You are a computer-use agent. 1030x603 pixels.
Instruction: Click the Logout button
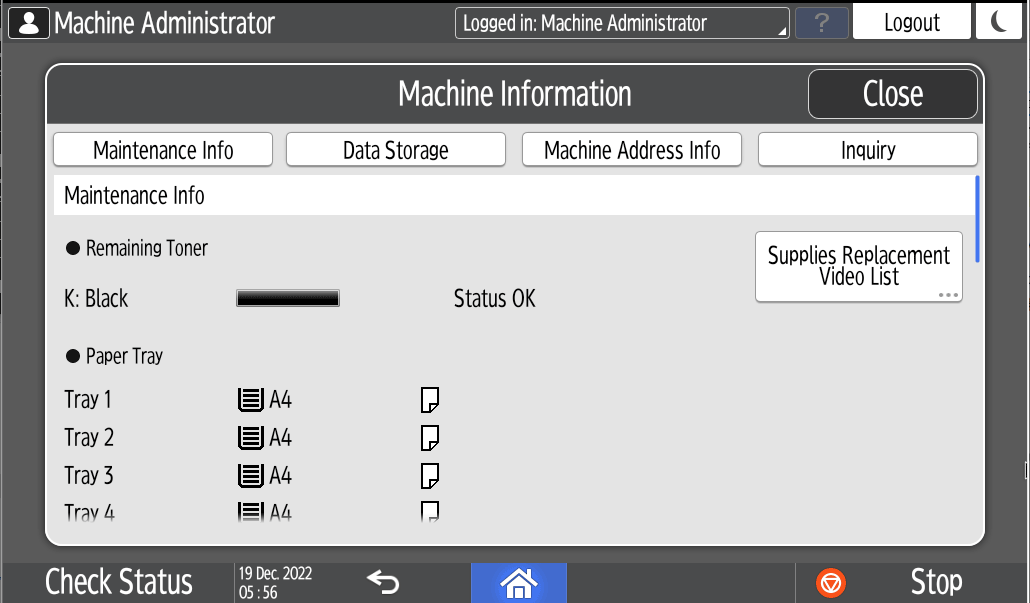tap(911, 22)
